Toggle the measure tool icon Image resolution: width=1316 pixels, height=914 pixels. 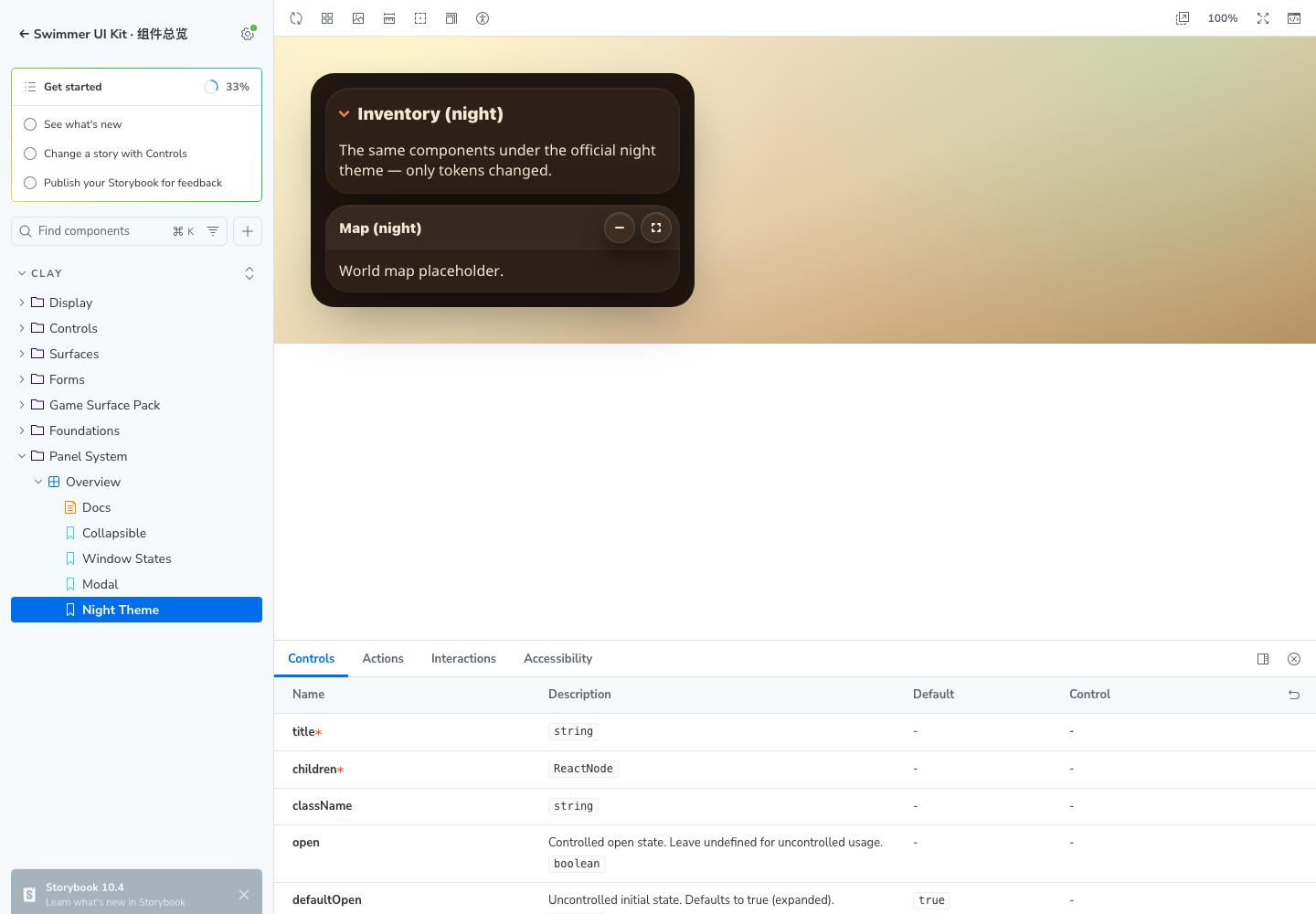[389, 18]
